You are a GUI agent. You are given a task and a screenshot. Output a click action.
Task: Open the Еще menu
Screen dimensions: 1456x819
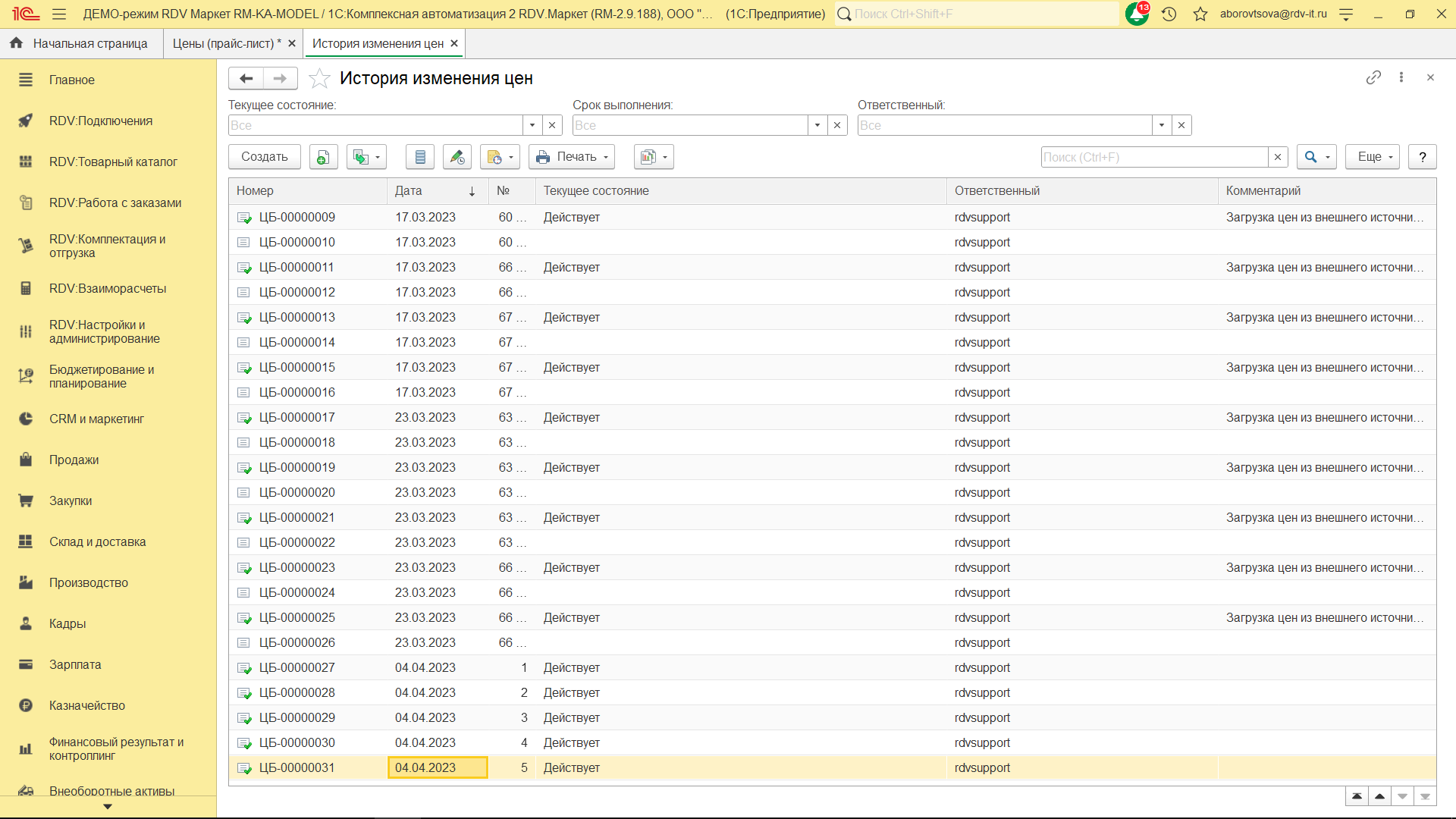point(1373,157)
